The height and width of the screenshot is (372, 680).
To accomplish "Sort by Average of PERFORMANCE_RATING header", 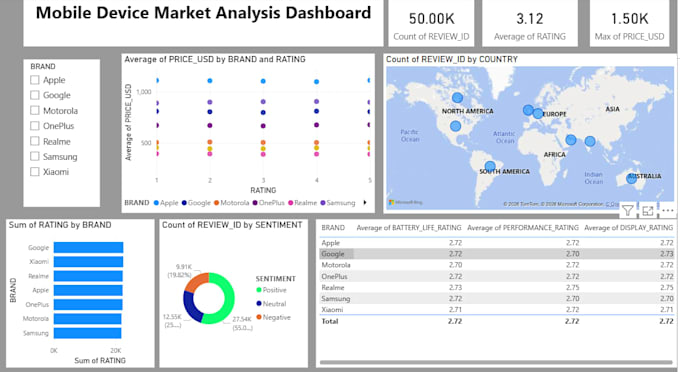I will pyautogui.click(x=523, y=228).
